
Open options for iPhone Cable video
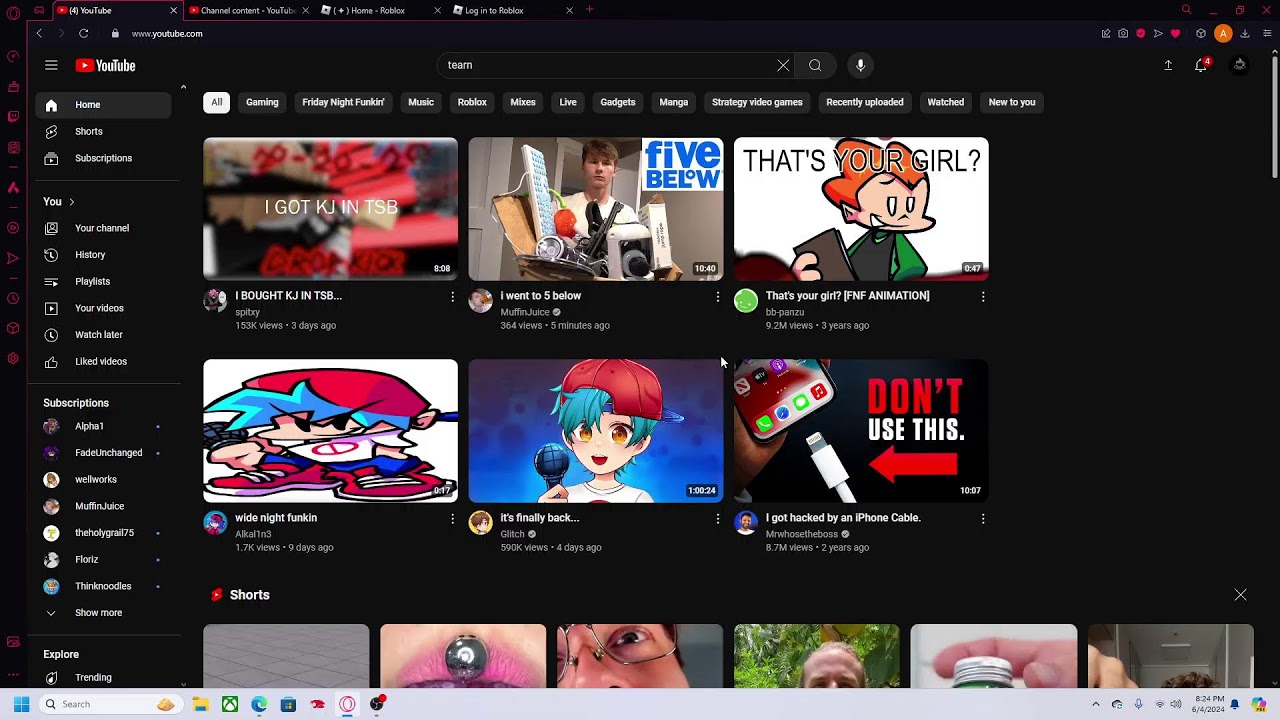[983, 518]
